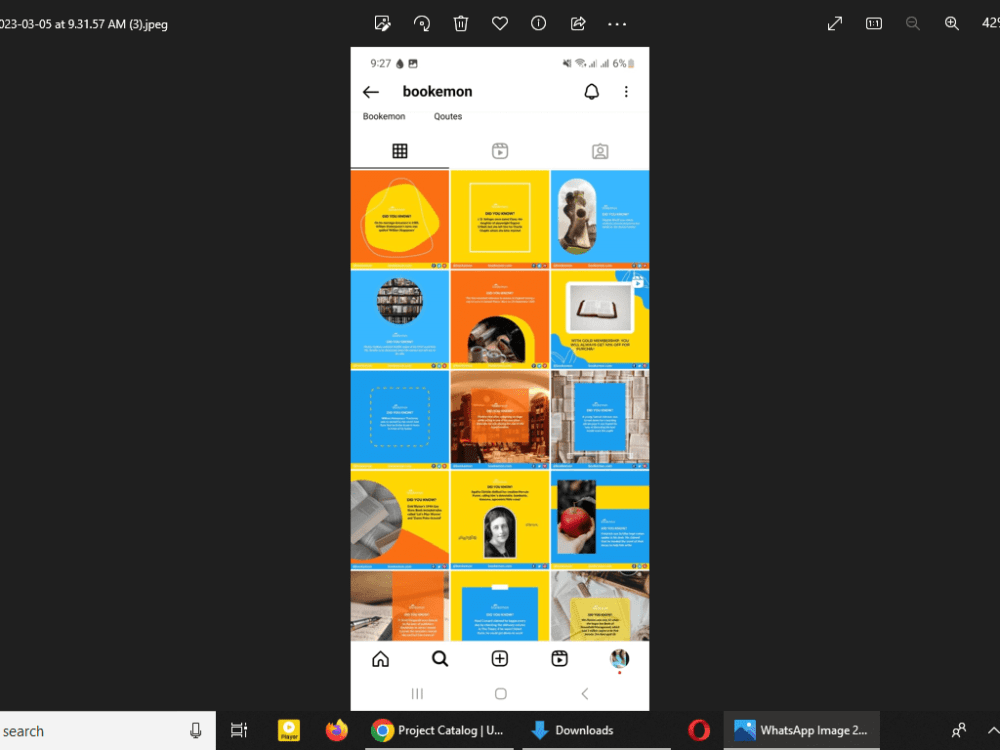The height and width of the screenshot is (750, 1000).
Task: Open the yellow Player app in taskbar
Action: click(x=289, y=730)
